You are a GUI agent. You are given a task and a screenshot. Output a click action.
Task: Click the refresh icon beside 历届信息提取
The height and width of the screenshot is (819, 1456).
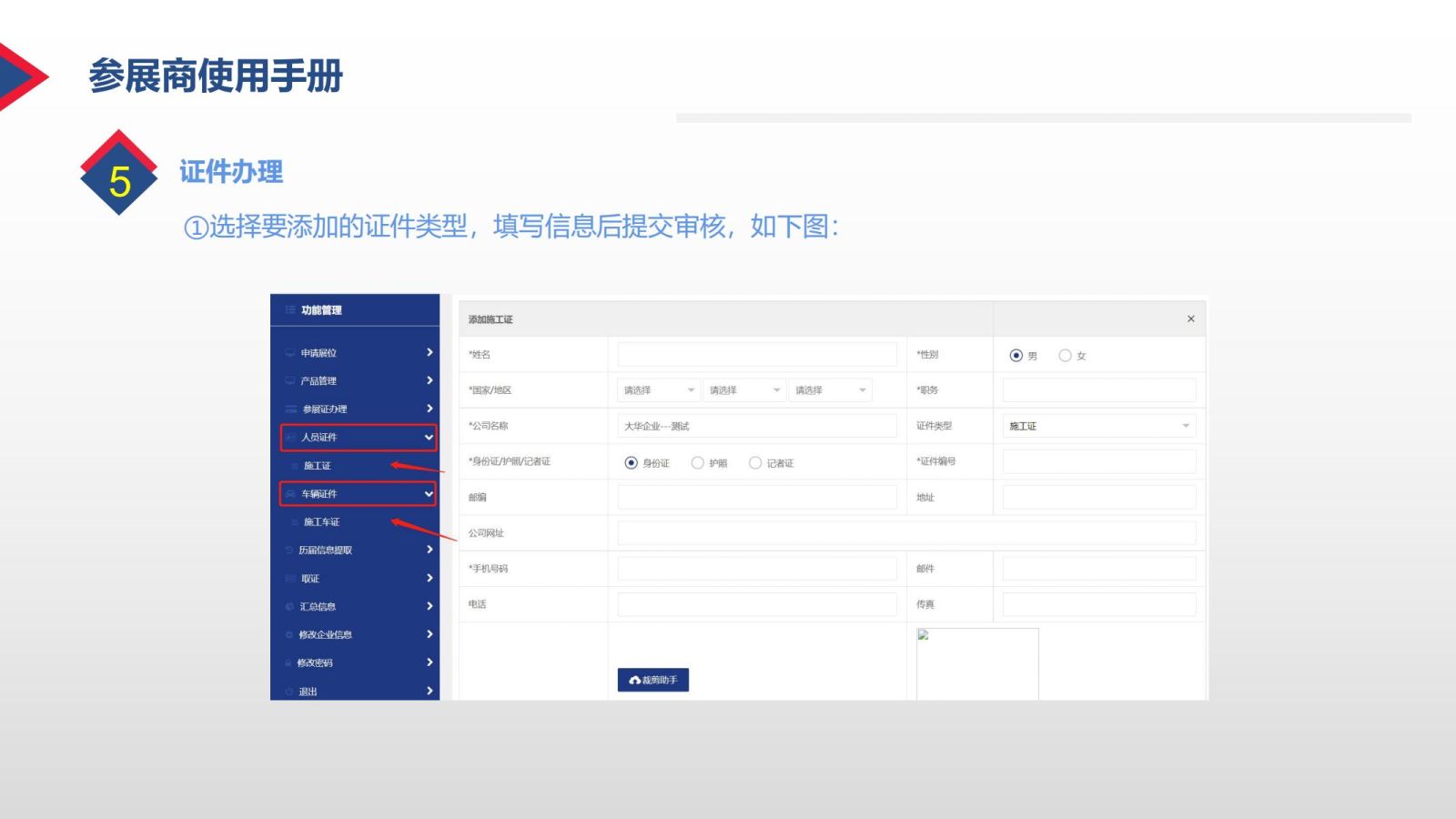[289, 551]
